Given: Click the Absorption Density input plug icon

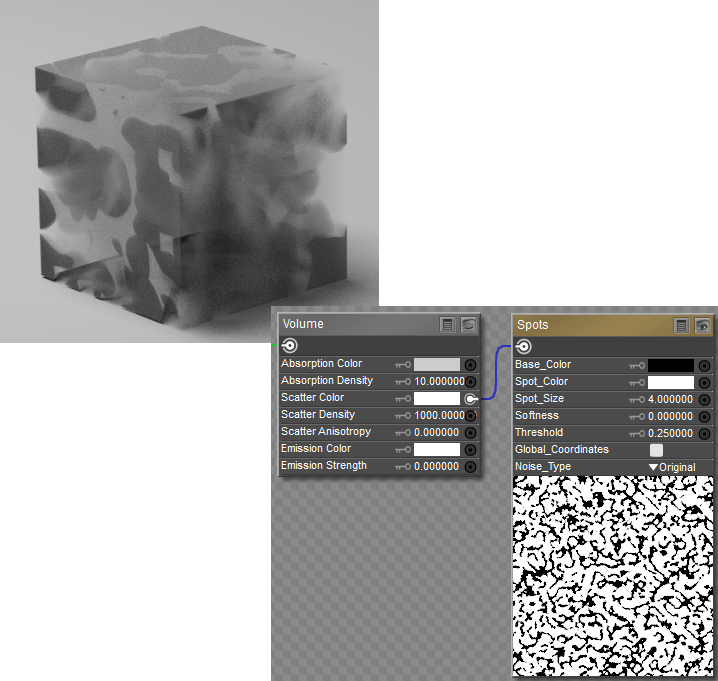Looking at the screenshot, I should pyautogui.click(x=470, y=381).
